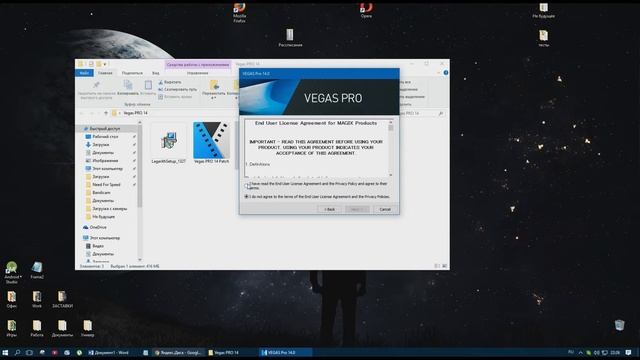Select Рабочий стол in the sidebar
This screenshot has height=360, width=640.
[105, 137]
